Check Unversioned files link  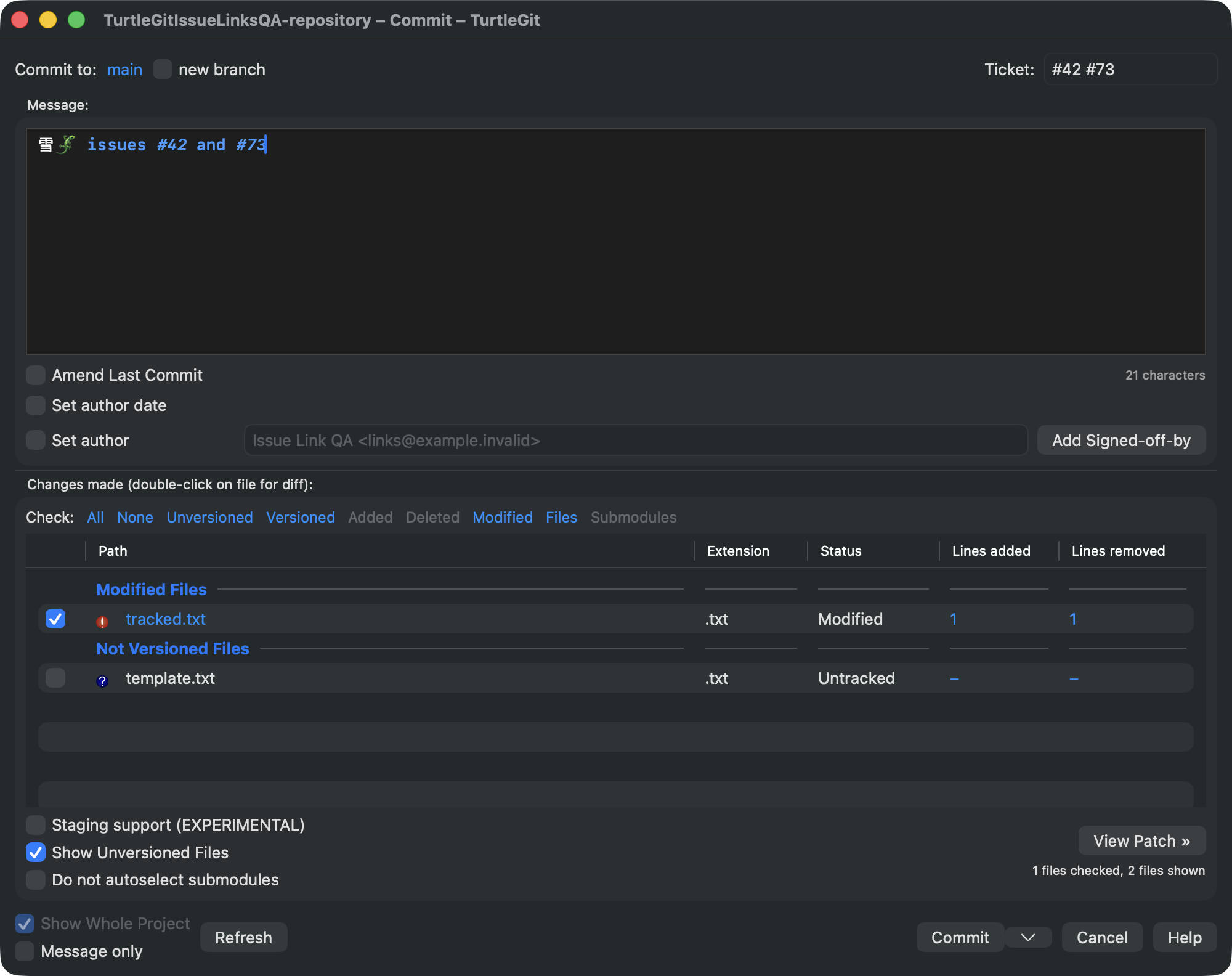point(209,517)
